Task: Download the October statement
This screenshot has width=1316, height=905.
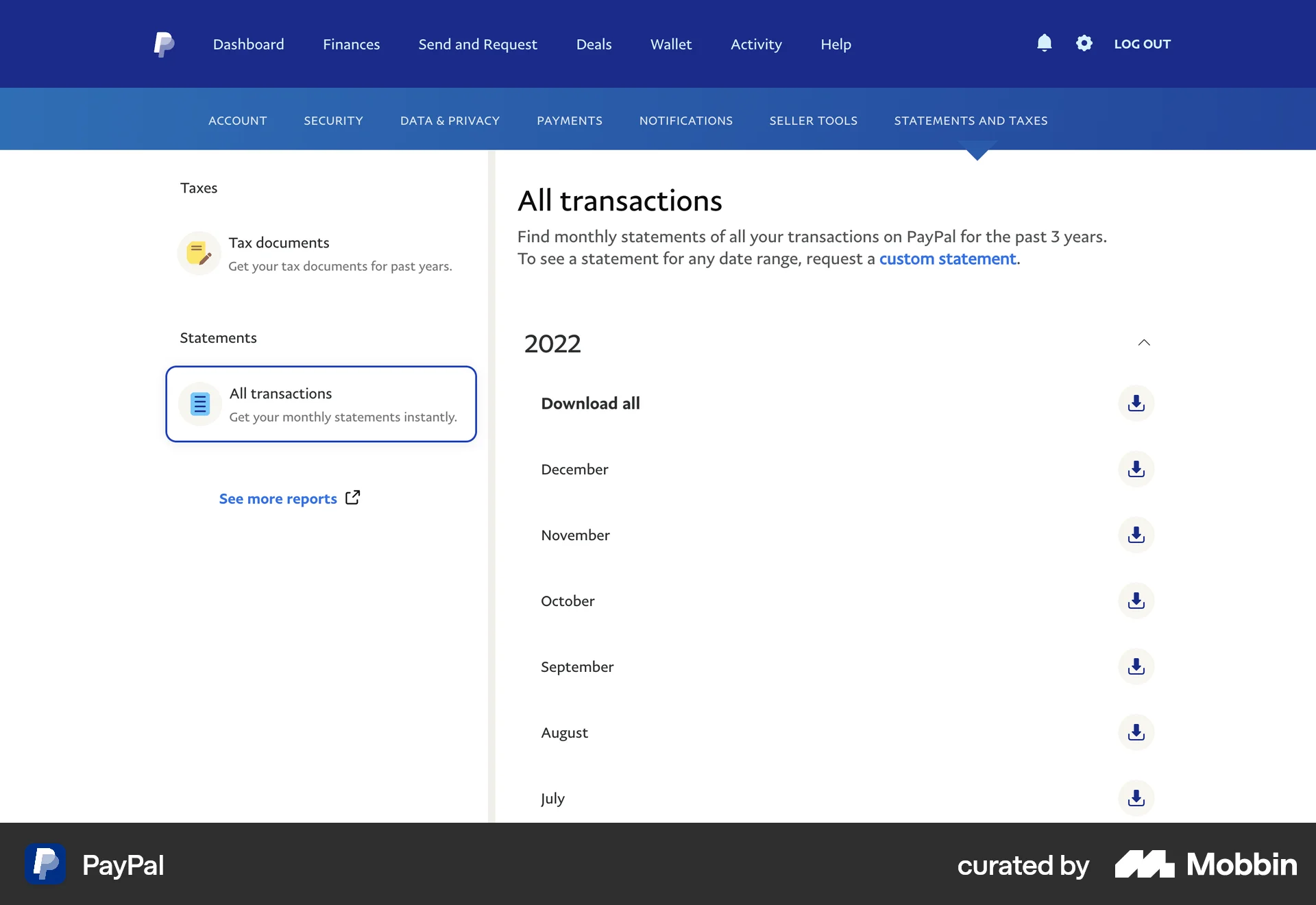Action: [x=1136, y=601]
